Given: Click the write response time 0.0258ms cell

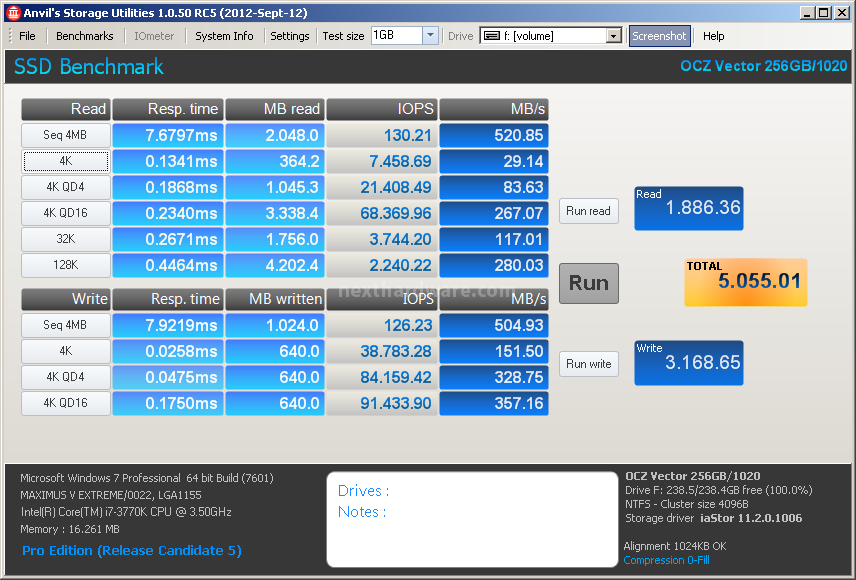Looking at the screenshot, I should 168,351.
